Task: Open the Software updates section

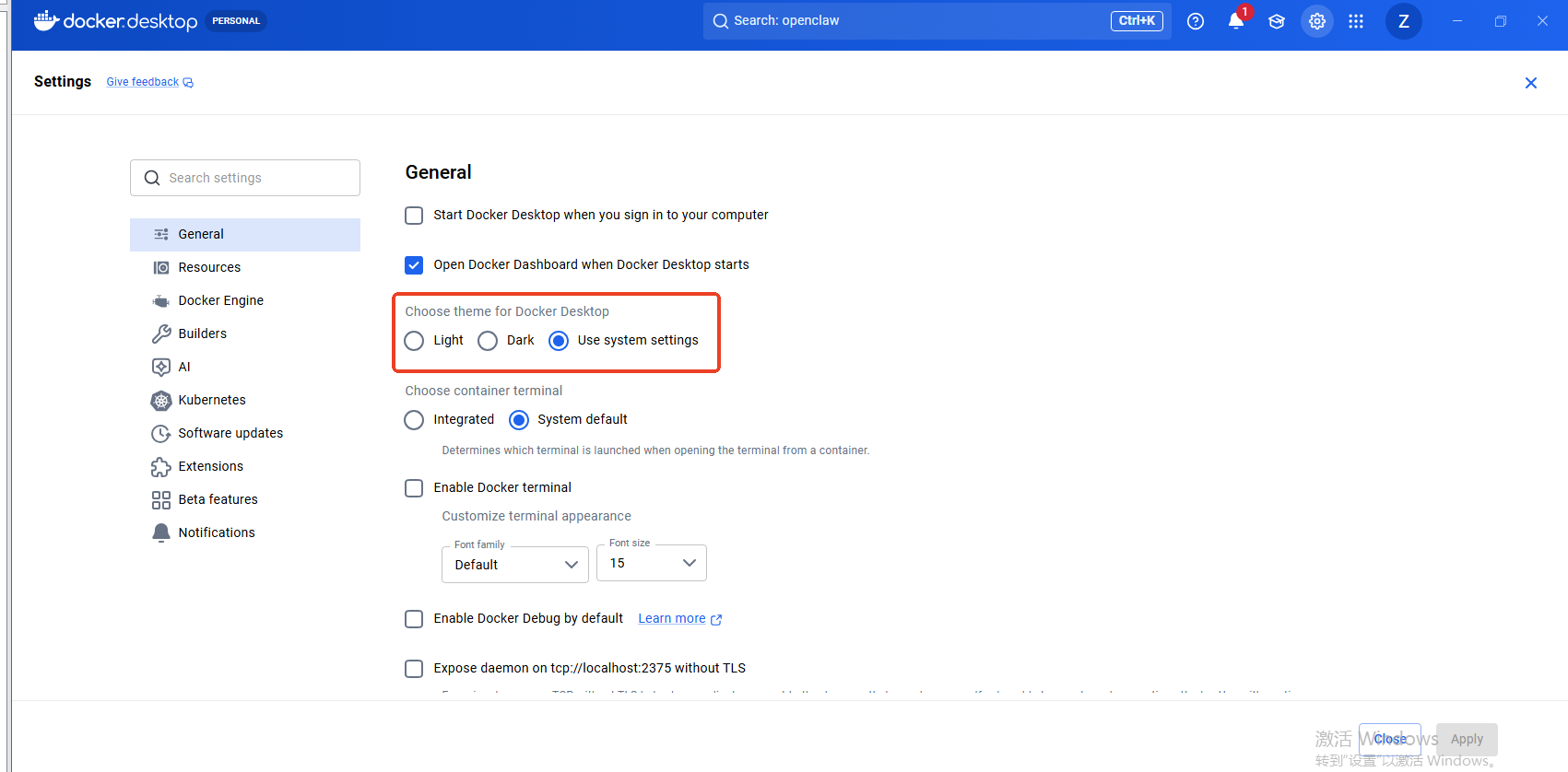Action: (245, 434)
